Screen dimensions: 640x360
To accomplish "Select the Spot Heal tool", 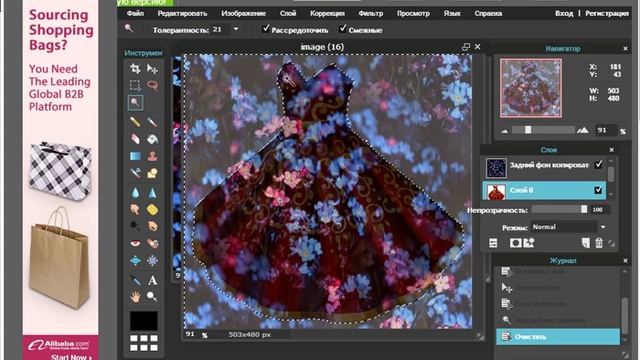I will [152, 243].
